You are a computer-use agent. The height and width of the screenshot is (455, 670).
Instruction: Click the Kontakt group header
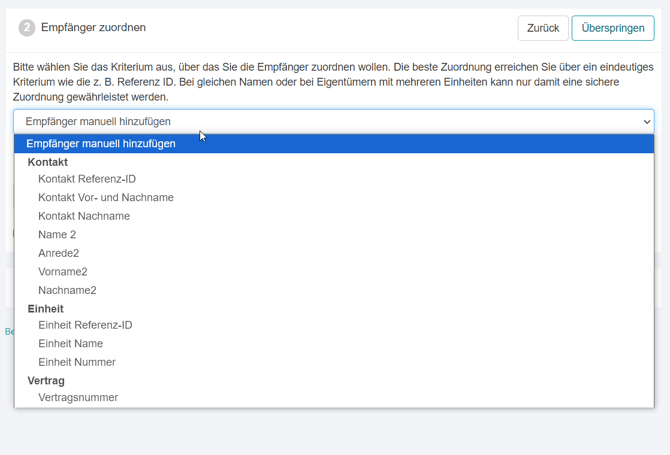(x=48, y=162)
